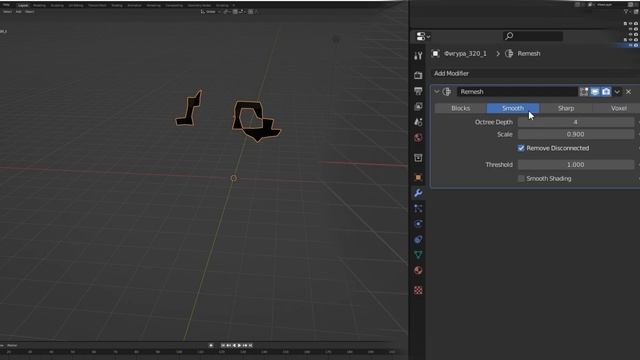Open the World properties tab
The image size is (640, 360).
(x=418, y=138)
